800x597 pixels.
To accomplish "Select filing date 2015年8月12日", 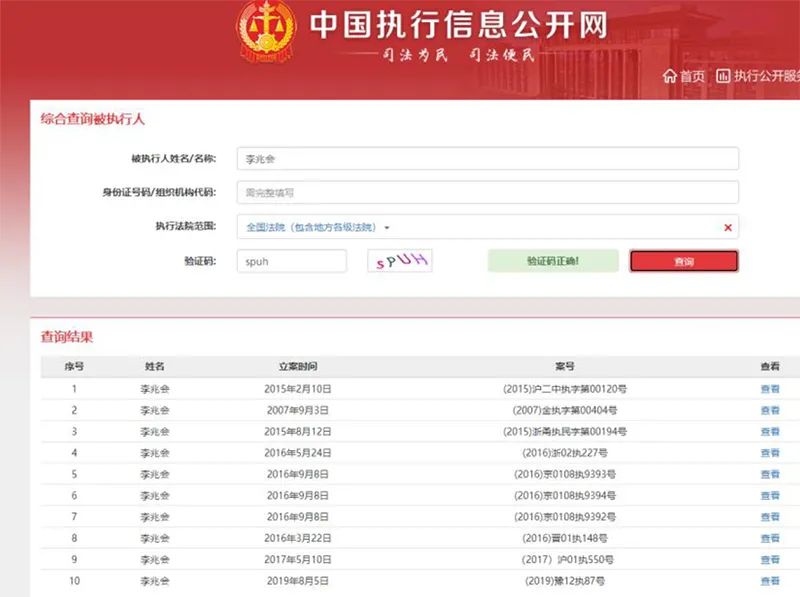I will (298, 432).
